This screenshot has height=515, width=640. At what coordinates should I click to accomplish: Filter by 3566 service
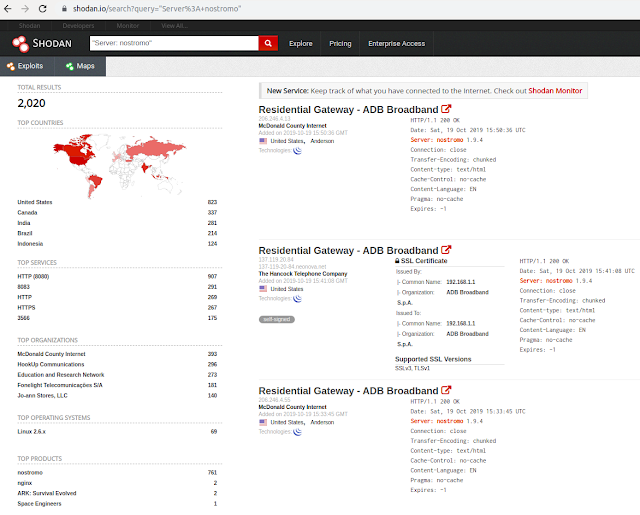click(23, 318)
